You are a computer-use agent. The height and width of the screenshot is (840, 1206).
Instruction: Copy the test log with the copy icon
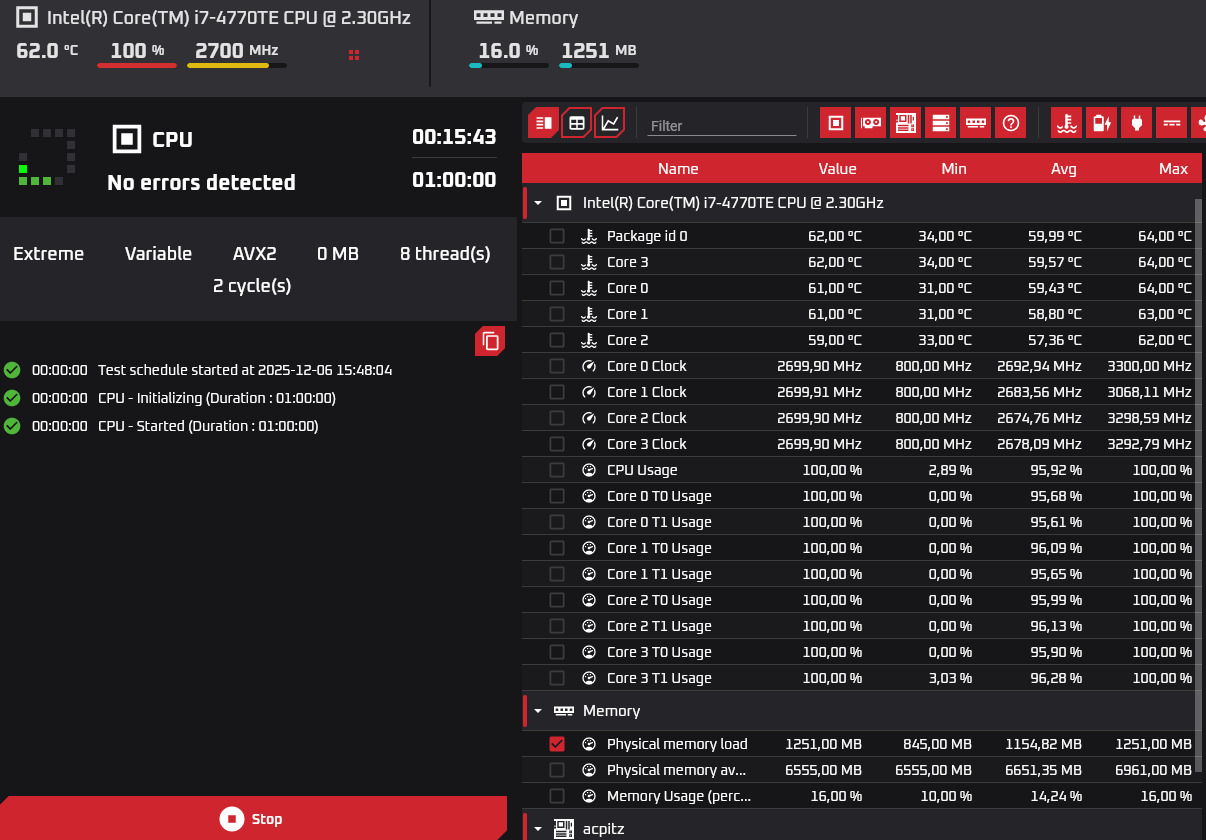[490, 341]
